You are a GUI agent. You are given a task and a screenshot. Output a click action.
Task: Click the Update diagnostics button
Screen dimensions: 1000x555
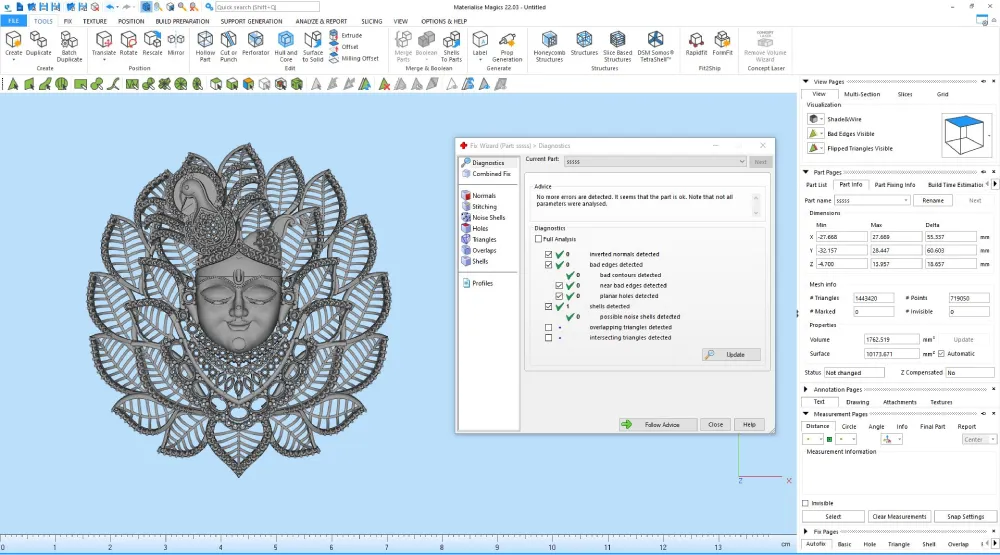coord(731,355)
